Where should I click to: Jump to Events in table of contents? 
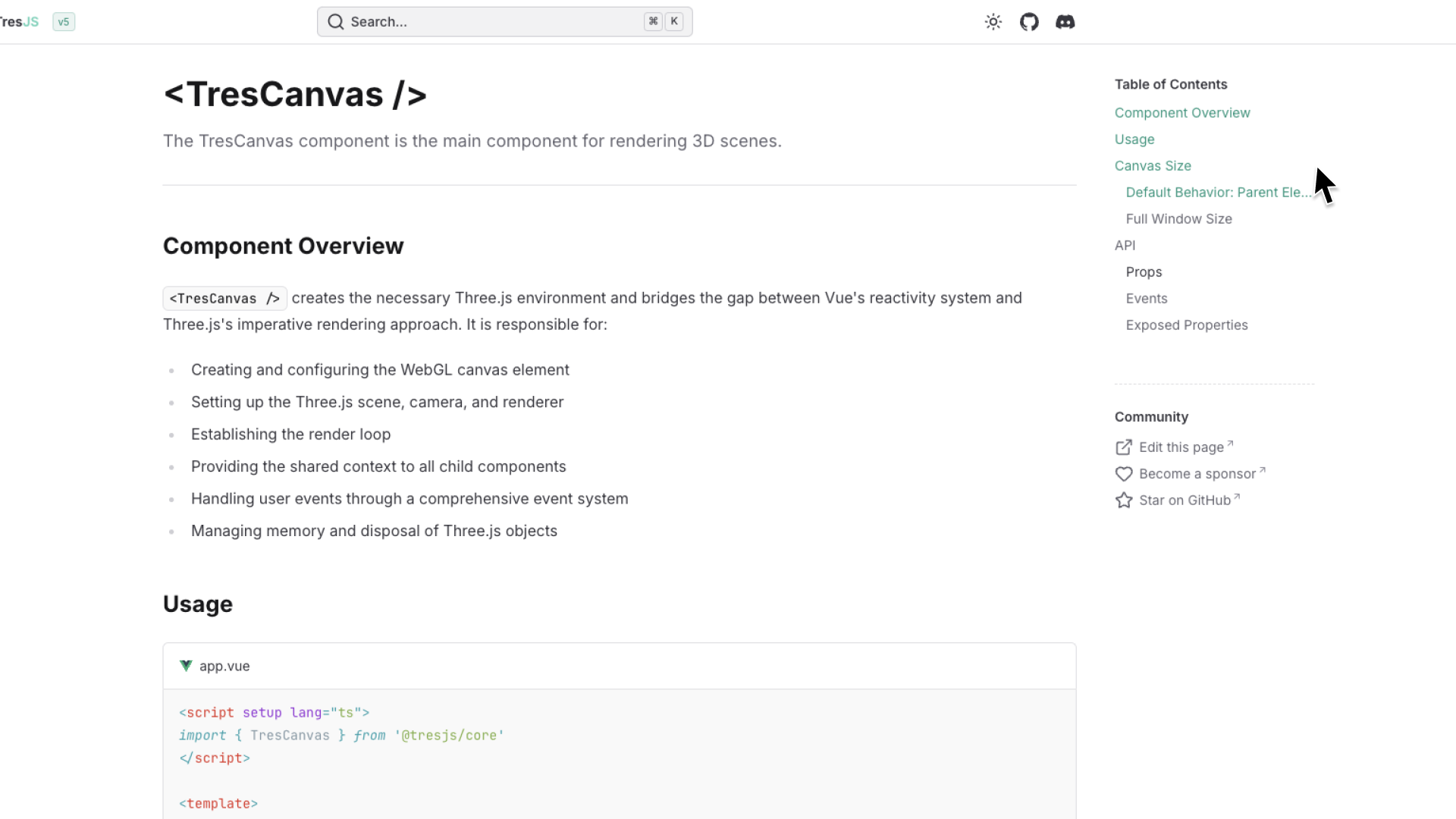(x=1147, y=299)
